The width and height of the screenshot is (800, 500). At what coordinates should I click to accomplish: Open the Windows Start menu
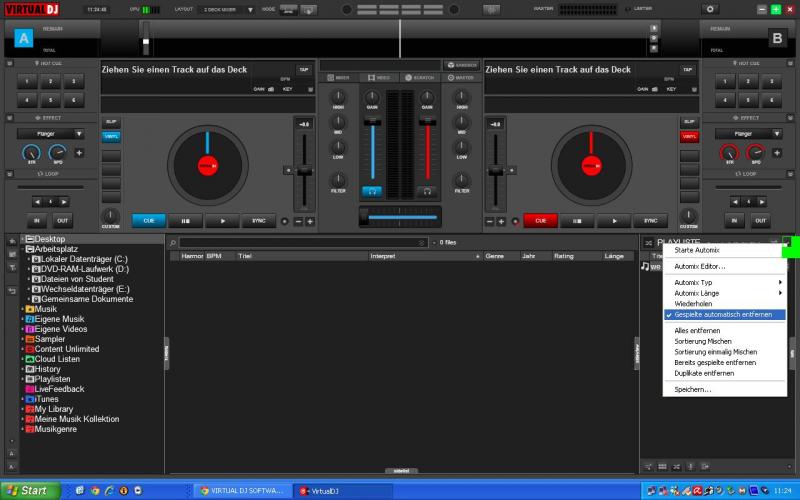pyautogui.click(x=30, y=491)
